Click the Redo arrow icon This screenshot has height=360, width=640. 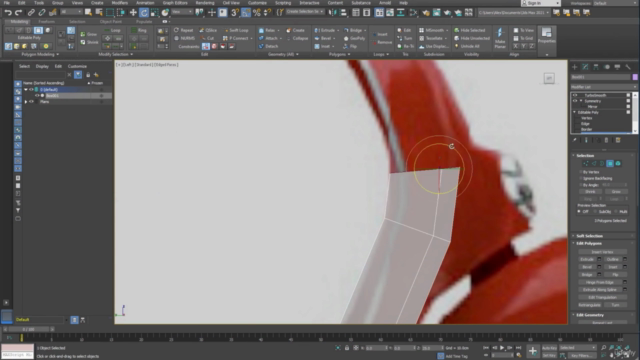tap(18, 13)
